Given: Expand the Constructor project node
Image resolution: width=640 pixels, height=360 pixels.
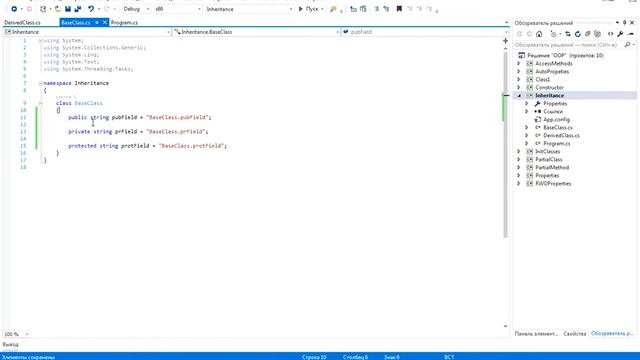Looking at the screenshot, I should click(519, 87).
